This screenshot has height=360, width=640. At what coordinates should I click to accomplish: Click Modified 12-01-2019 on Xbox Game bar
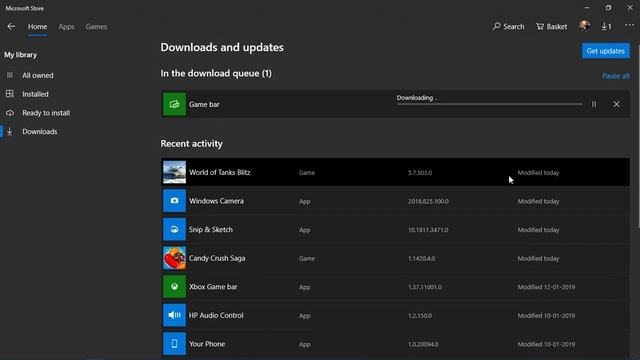click(546, 287)
